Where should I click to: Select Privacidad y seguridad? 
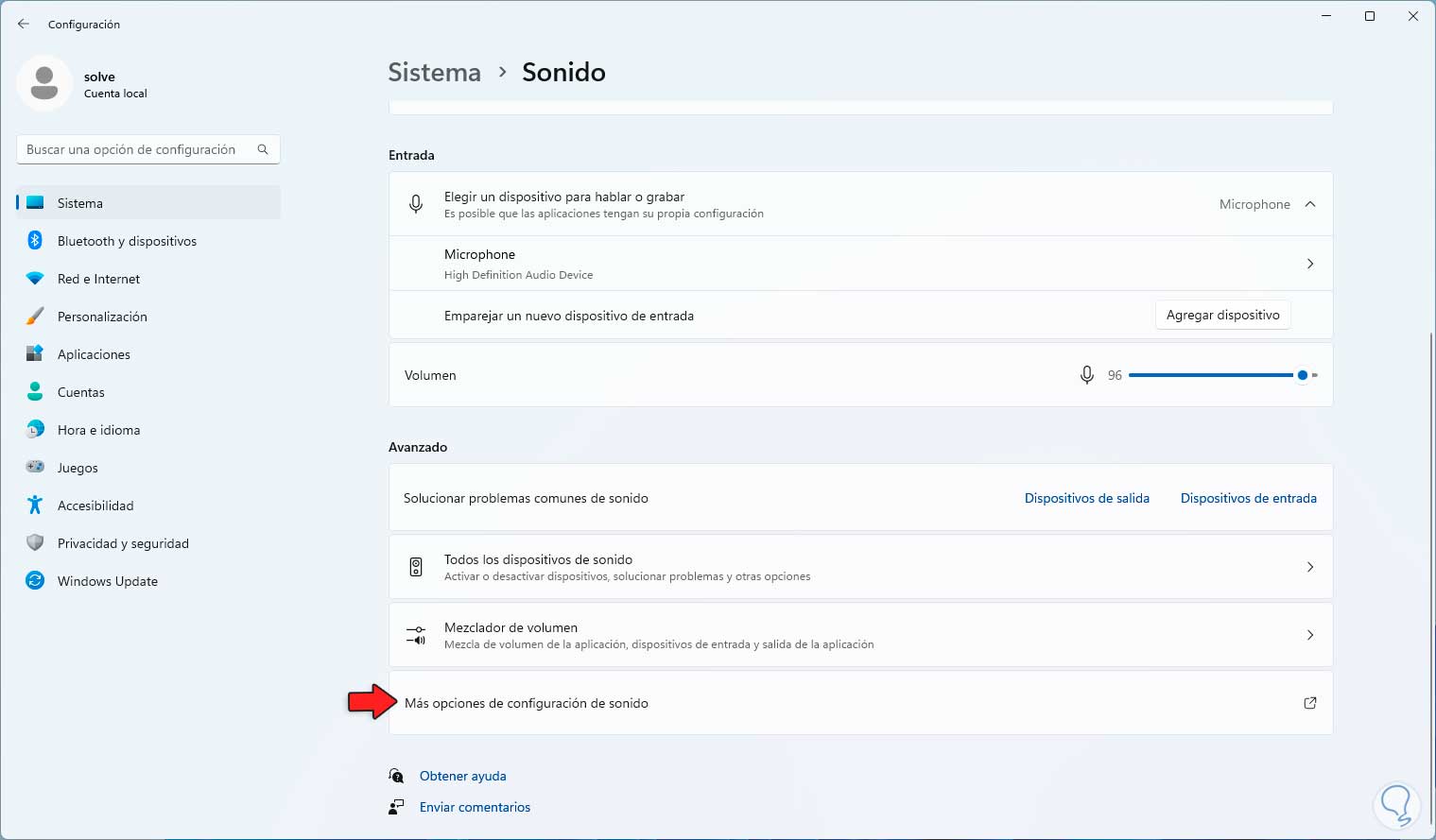[123, 543]
